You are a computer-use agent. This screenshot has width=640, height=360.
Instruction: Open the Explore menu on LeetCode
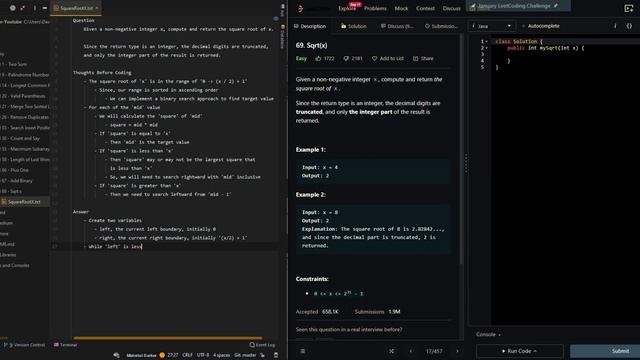347,8
